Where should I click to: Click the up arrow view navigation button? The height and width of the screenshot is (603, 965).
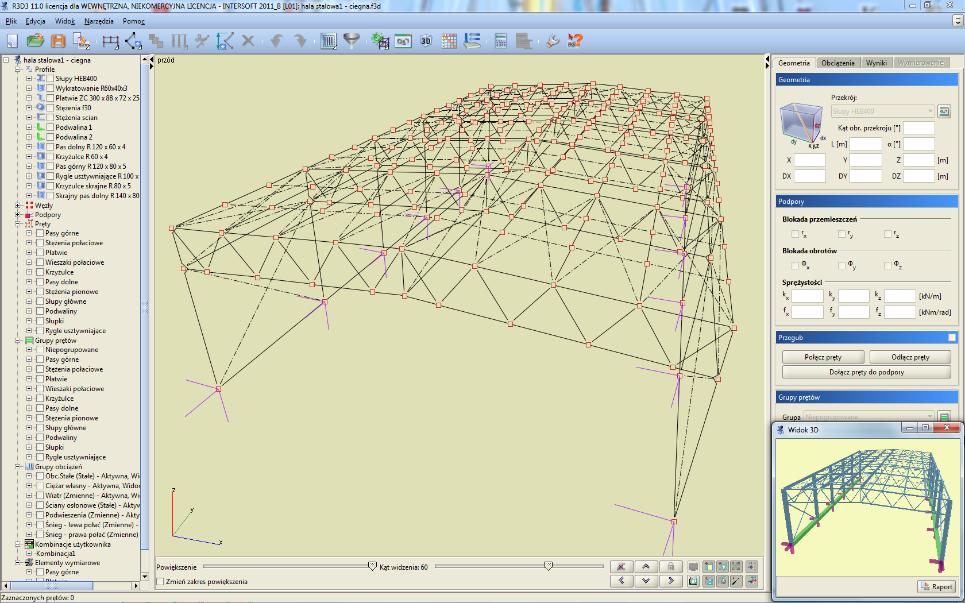coord(646,567)
